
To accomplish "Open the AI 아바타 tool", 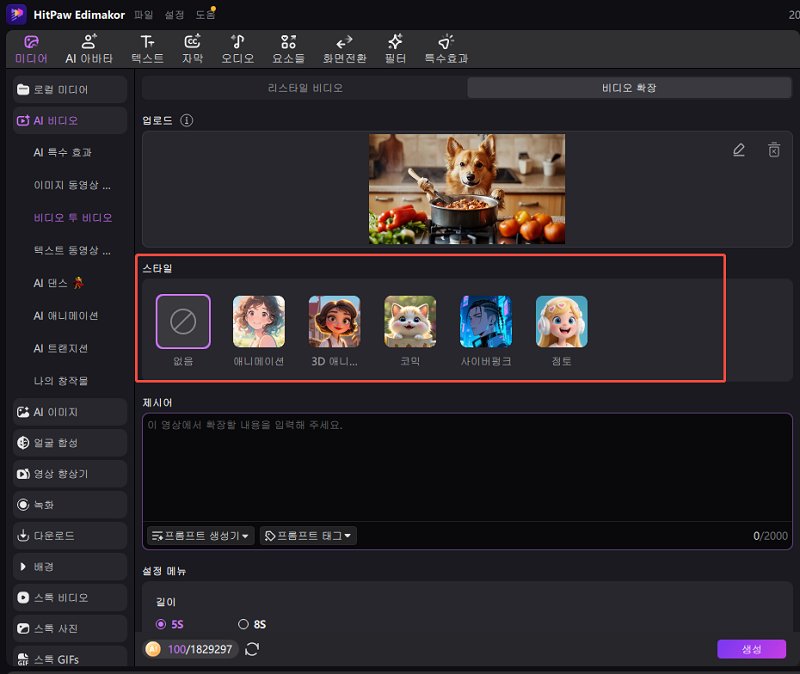I will [x=89, y=49].
